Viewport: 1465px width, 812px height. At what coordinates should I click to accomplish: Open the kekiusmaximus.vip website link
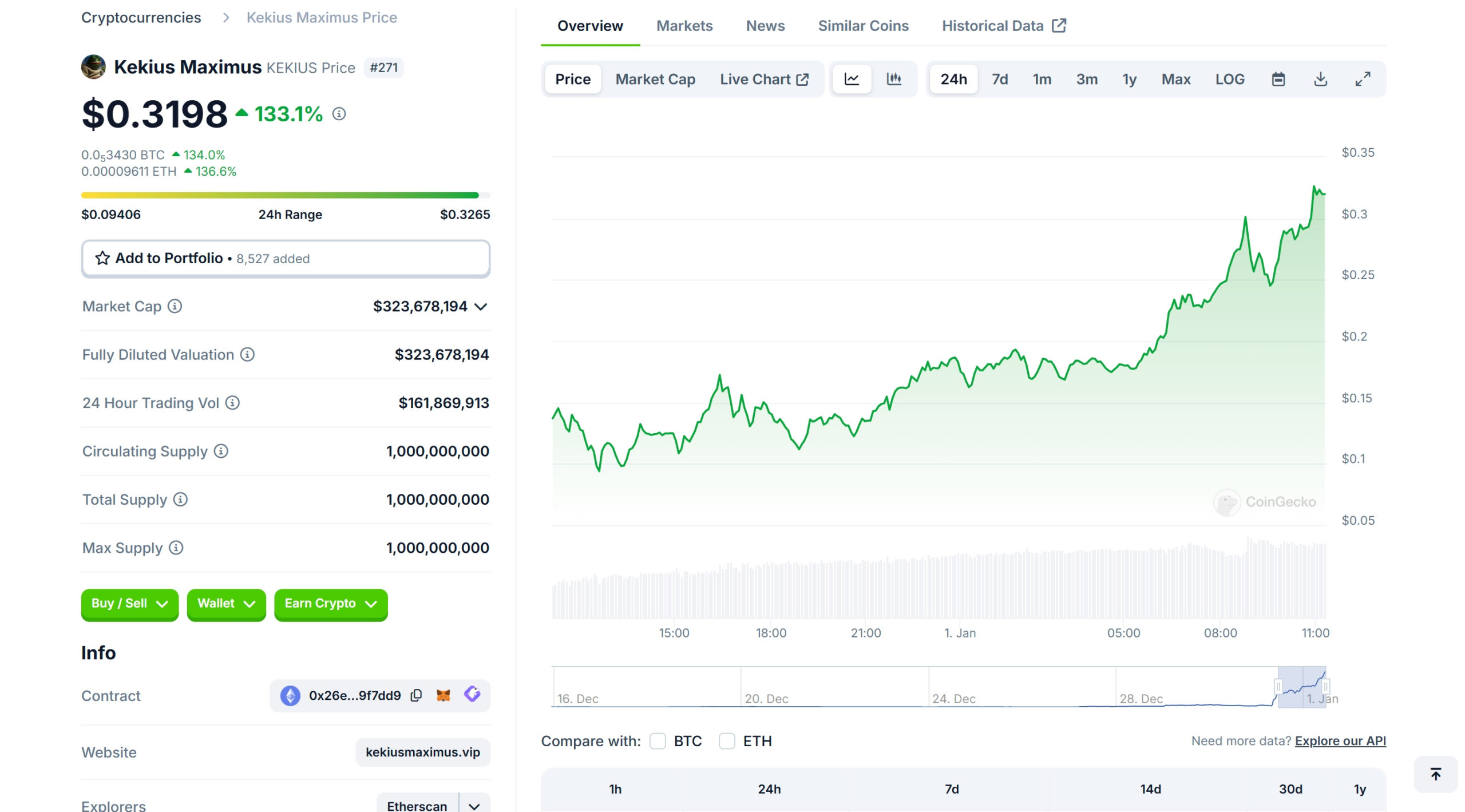click(x=423, y=752)
